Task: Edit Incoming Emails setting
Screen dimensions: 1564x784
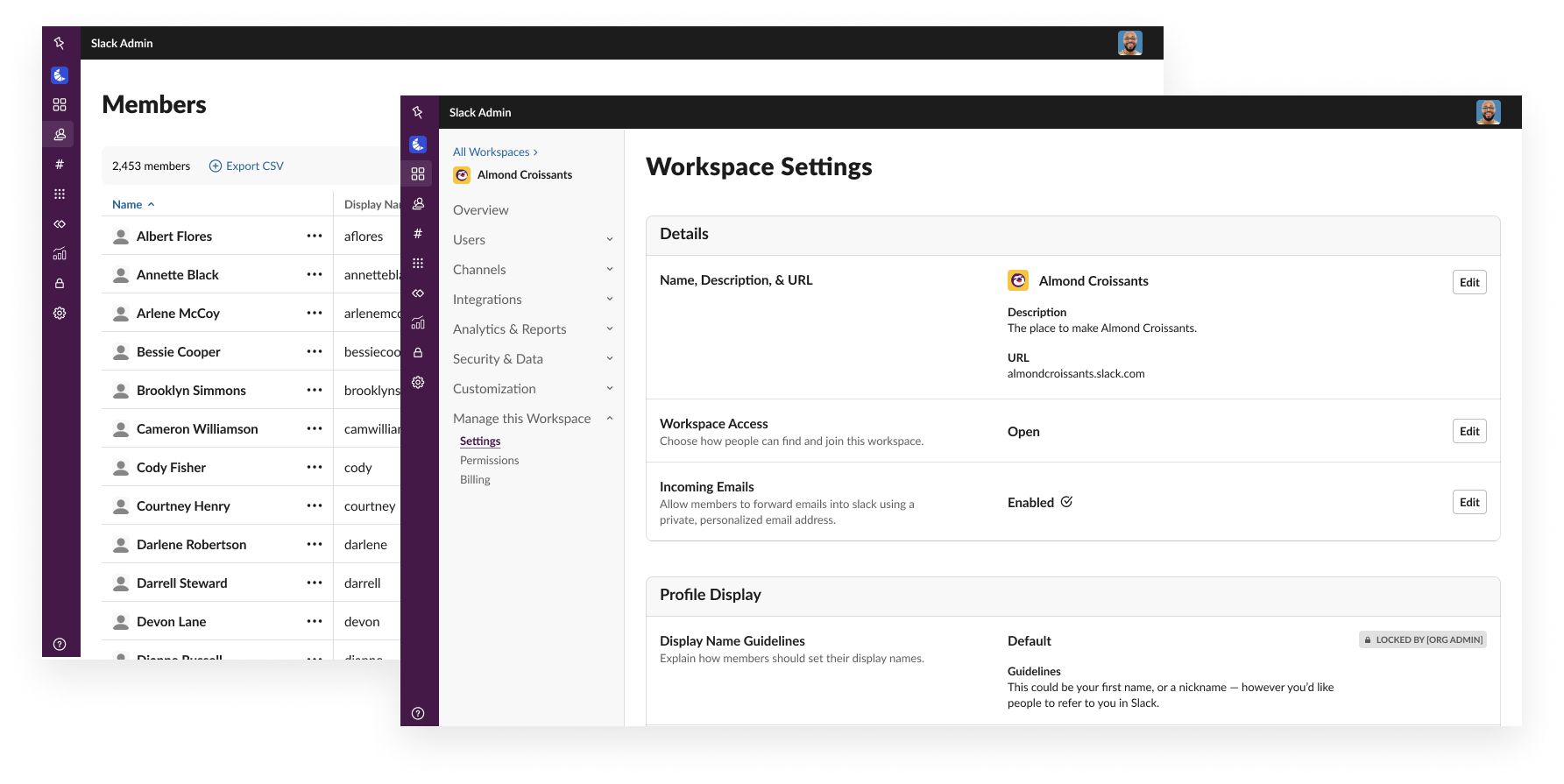Action: click(x=1469, y=502)
